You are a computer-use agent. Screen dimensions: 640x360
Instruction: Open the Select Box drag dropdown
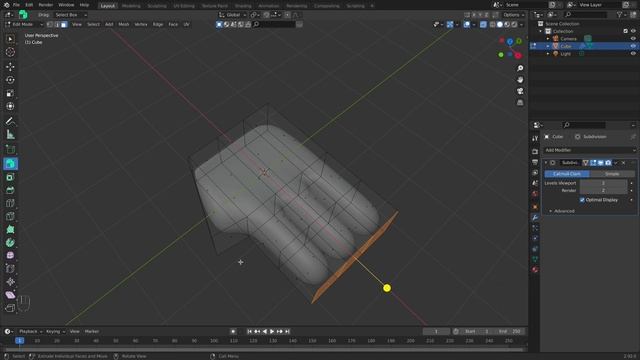71,15
